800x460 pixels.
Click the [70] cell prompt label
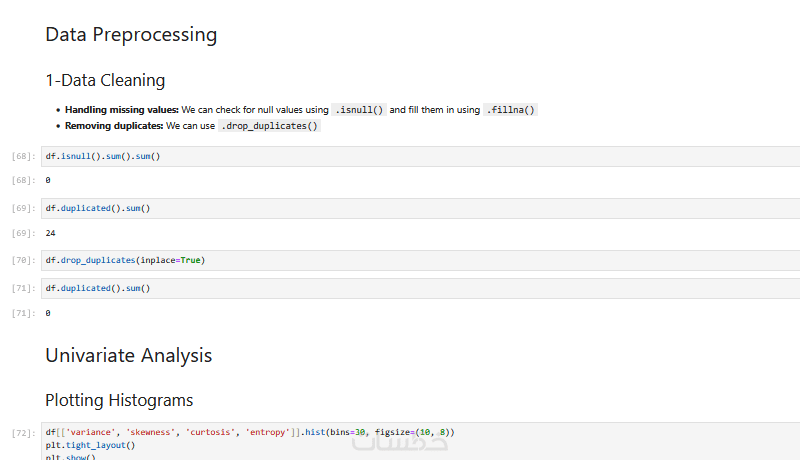point(22,260)
